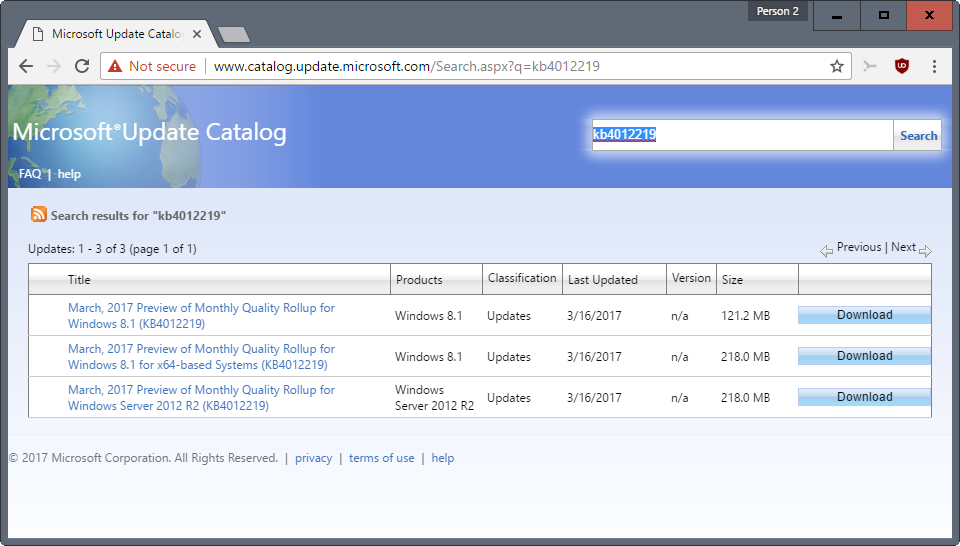Image resolution: width=960 pixels, height=546 pixels.
Task: Click the kb4012219 search input field
Action: point(742,135)
